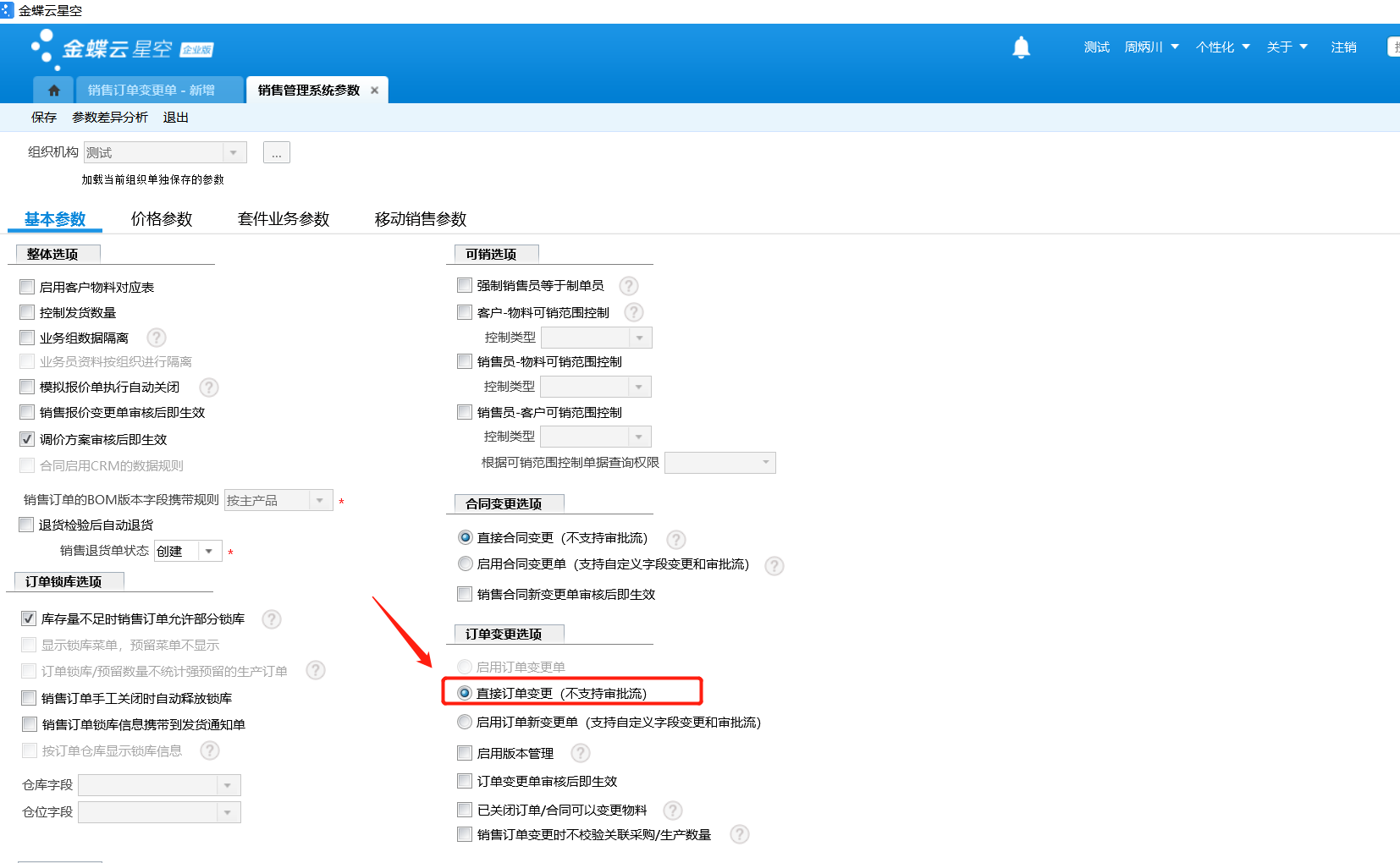Expand 控制类型 dropdown under 客户-物料
The height and width of the screenshot is (863, 1400).
pyautogui.click(x=640, y=338)
